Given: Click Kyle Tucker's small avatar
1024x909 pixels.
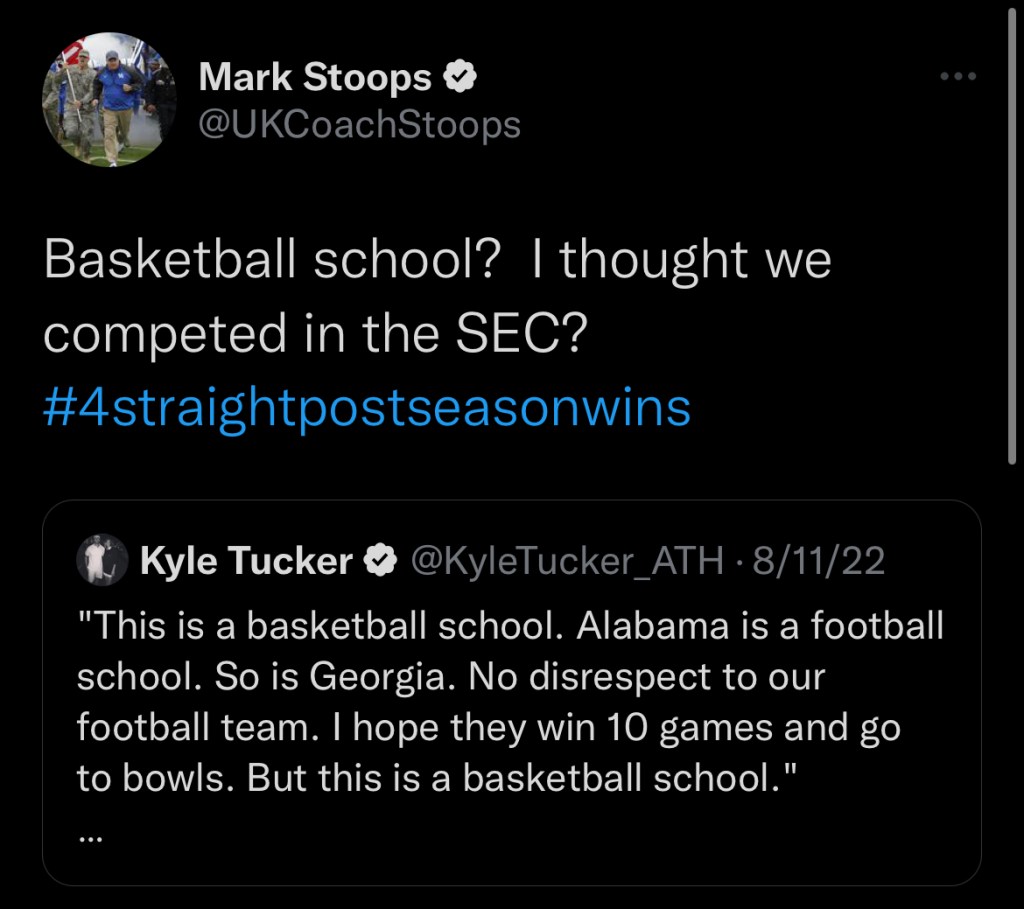Looking at the screenshot, I should [x=102, y=561].
